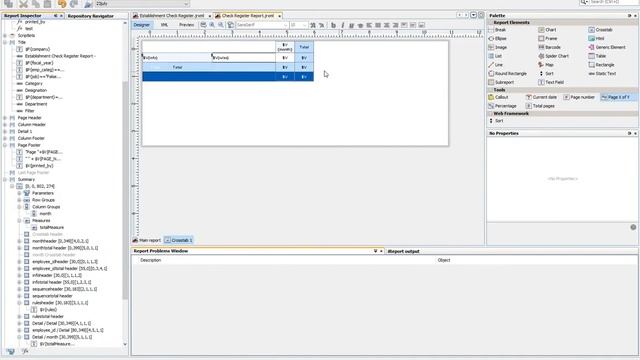Choose the Static Text palette element

602,73
